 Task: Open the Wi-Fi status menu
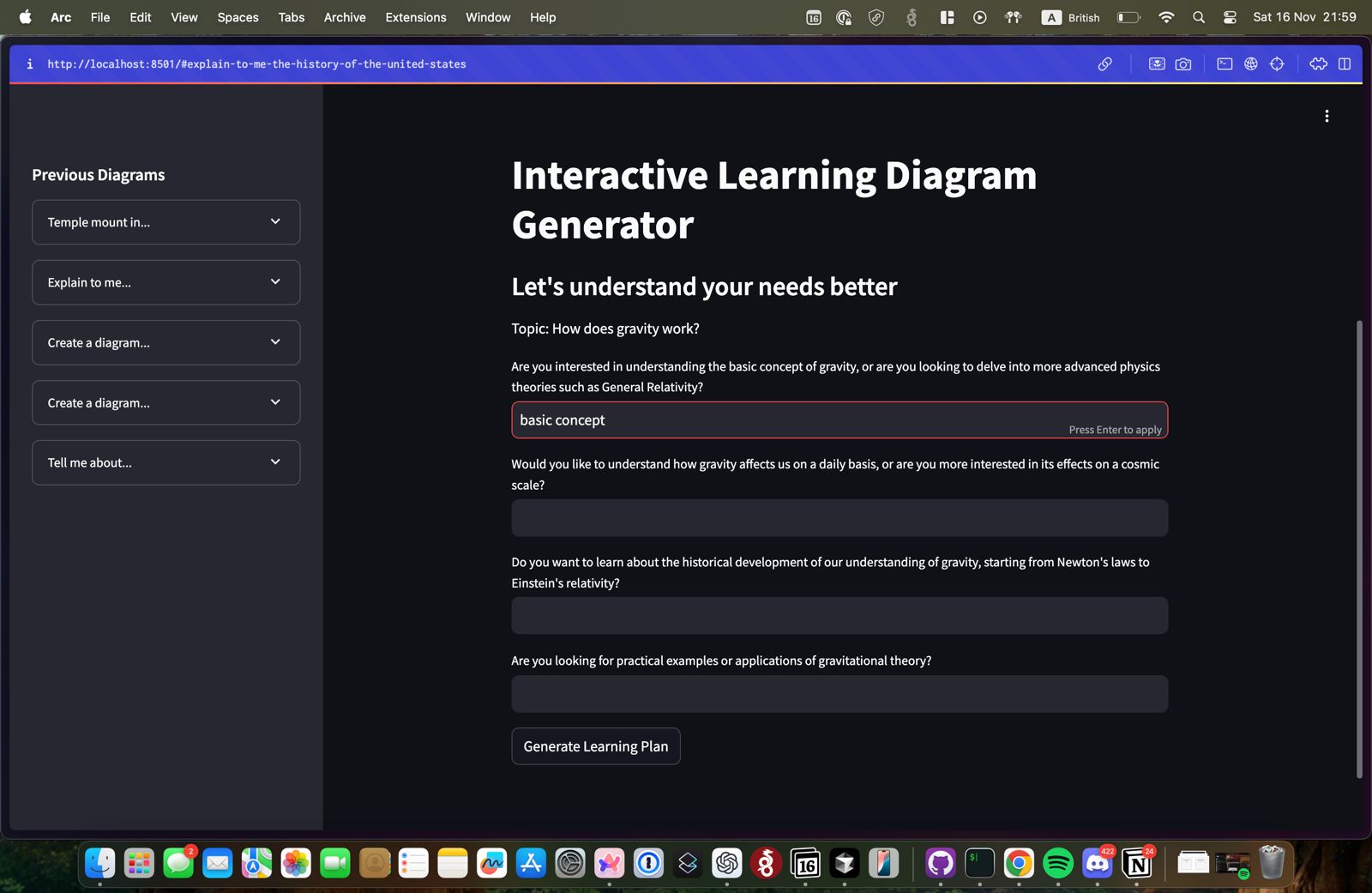pos(1166,17)
